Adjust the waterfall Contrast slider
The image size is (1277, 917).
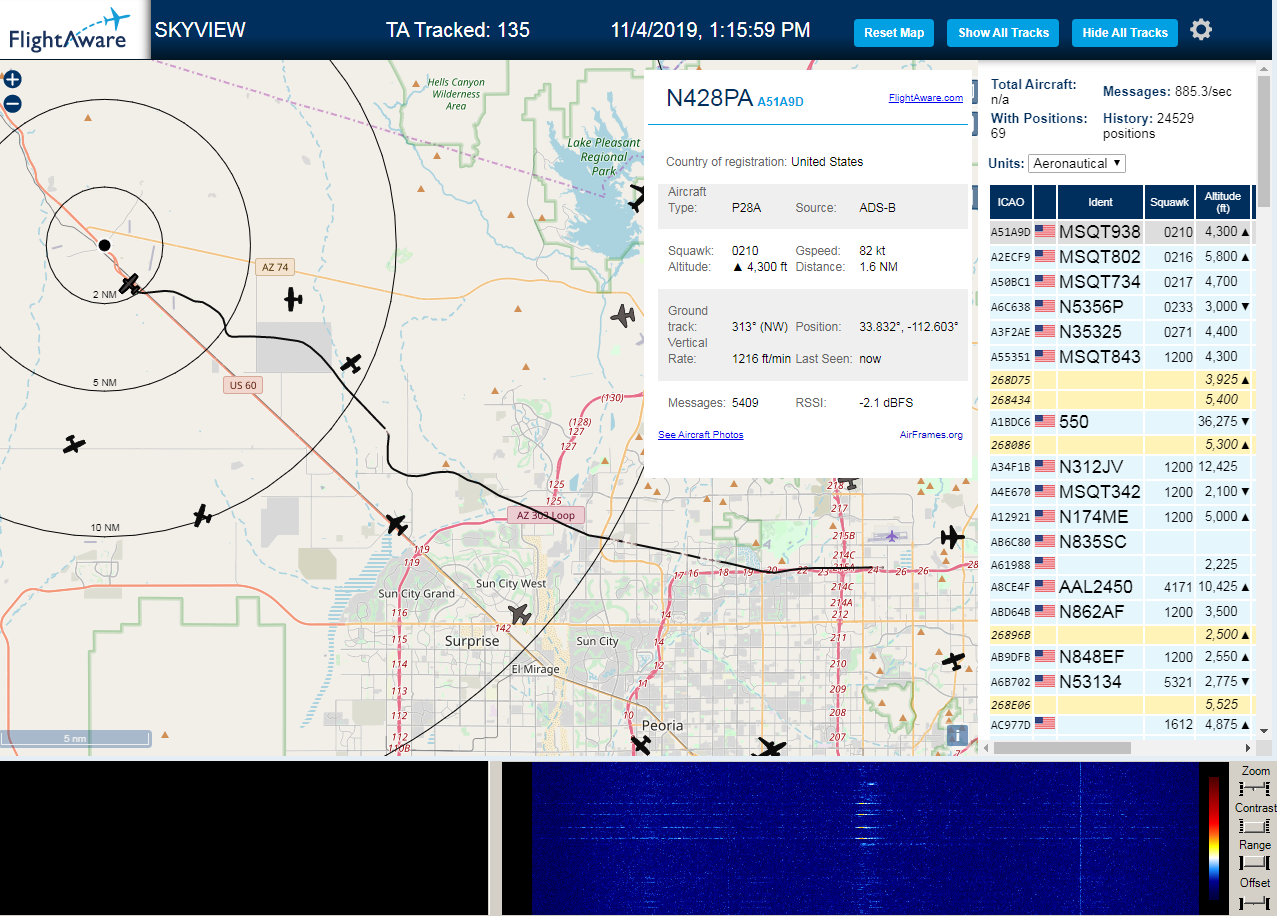(x=1254, y=826)
